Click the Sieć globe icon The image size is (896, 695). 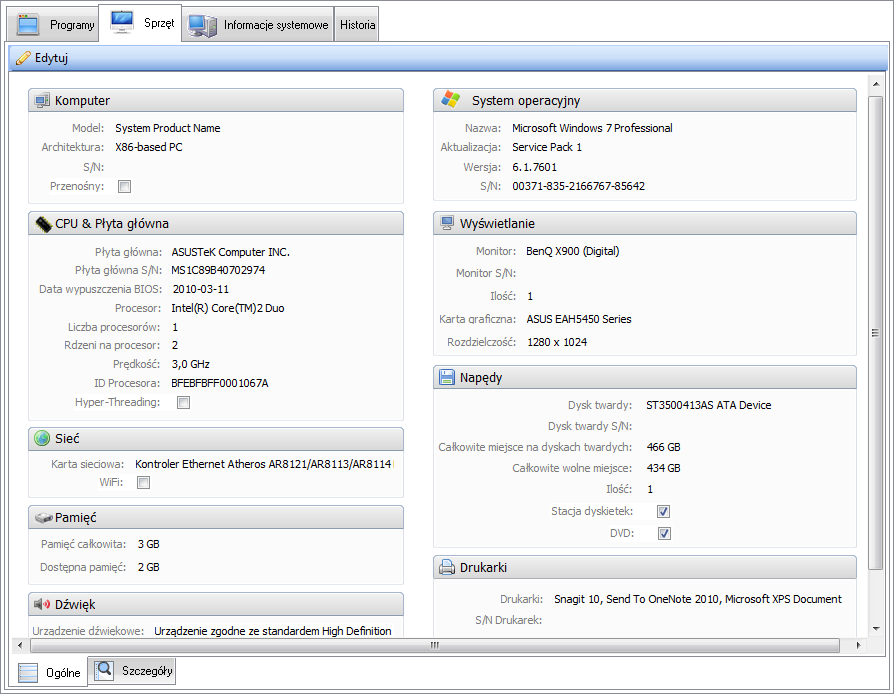click(x=42, y=438)
